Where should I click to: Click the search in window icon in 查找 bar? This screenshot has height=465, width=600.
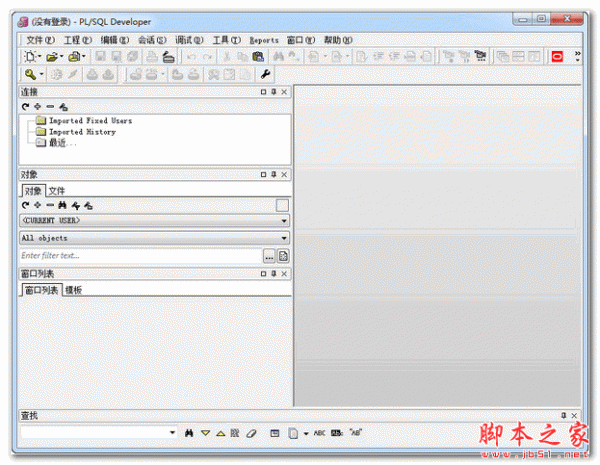[274, 433]
